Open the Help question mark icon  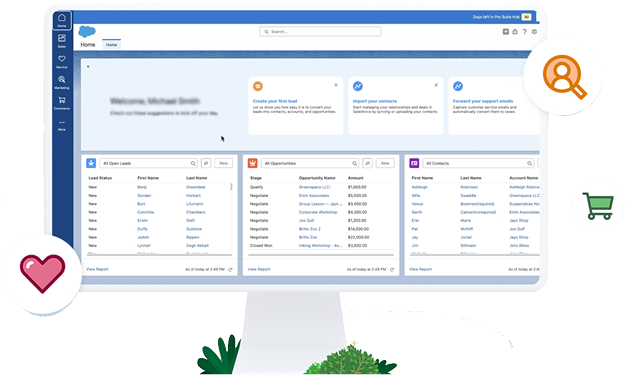click(524, 31)
